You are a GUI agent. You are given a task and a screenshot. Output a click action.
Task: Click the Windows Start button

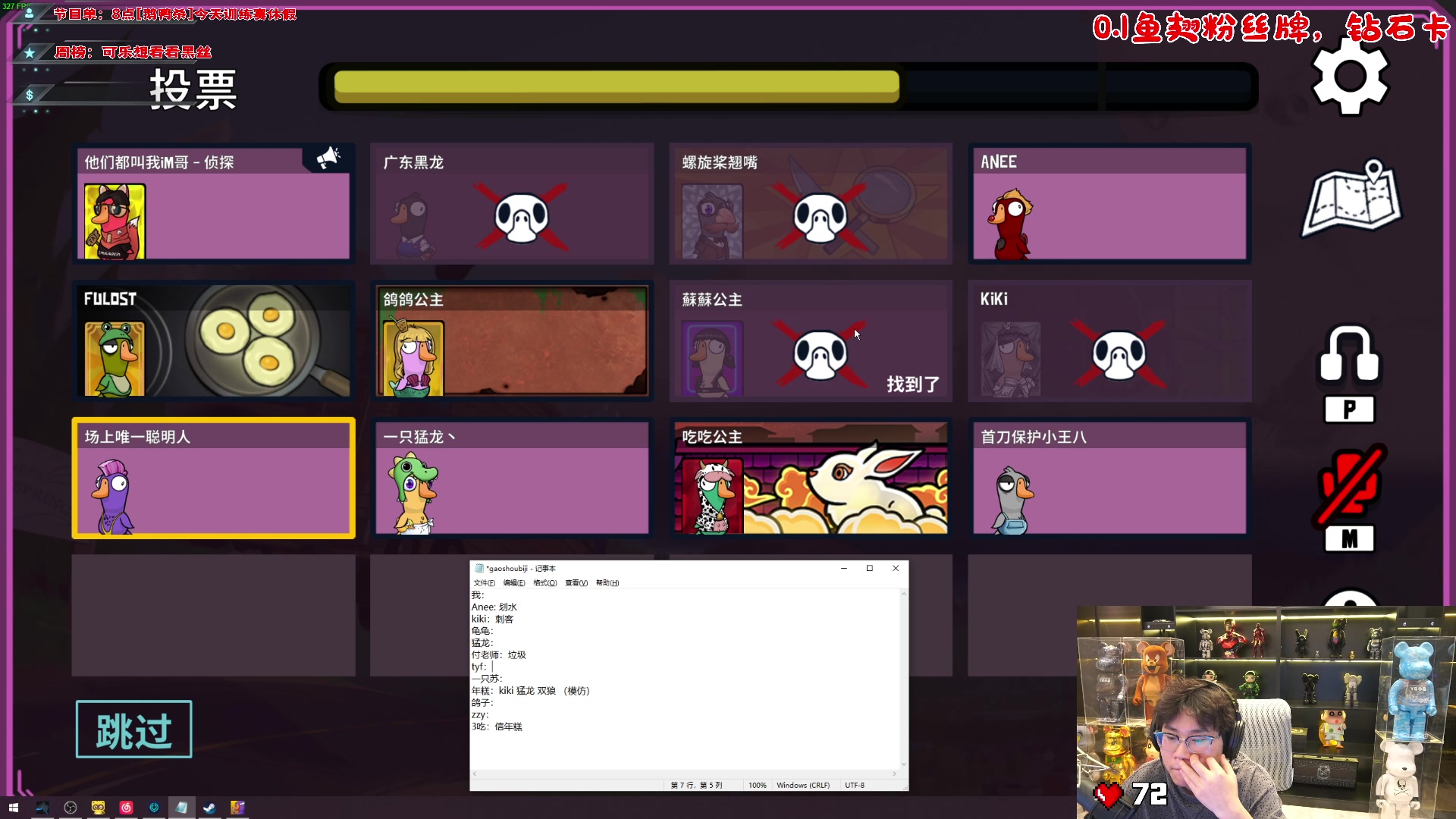(13, 808)
